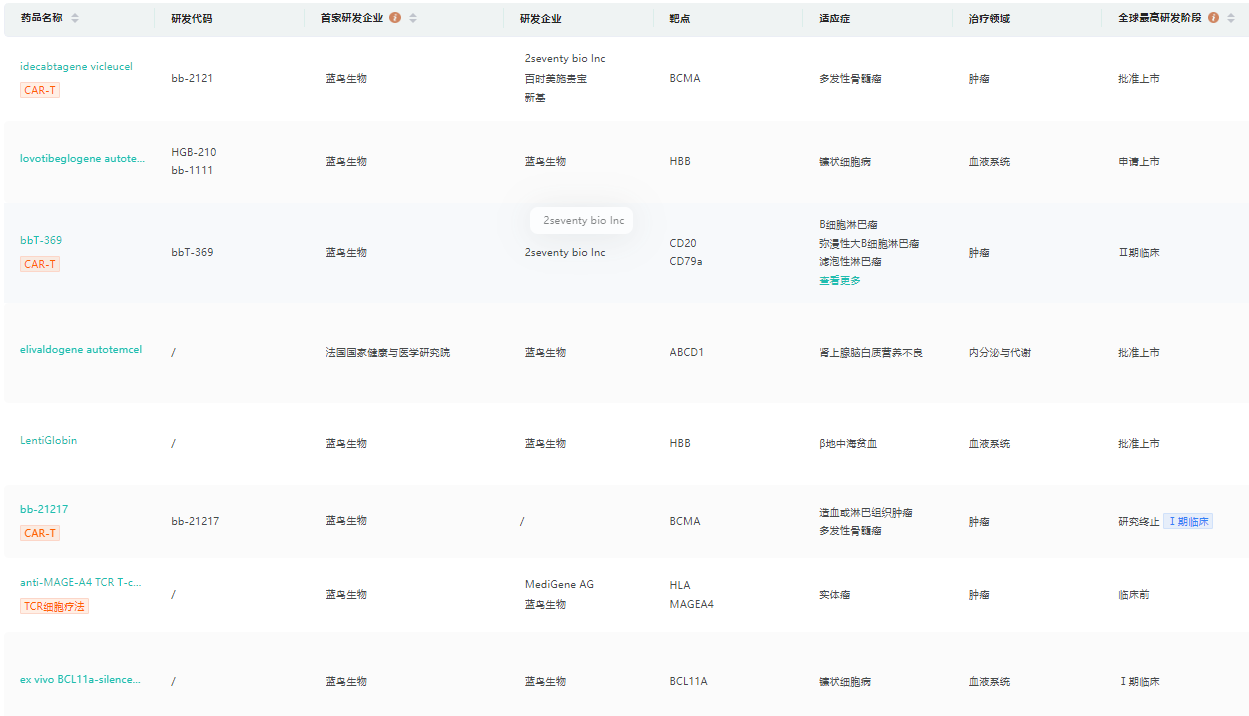Click the 2seventy bio Inc tooltip popup

click(583, 220)
